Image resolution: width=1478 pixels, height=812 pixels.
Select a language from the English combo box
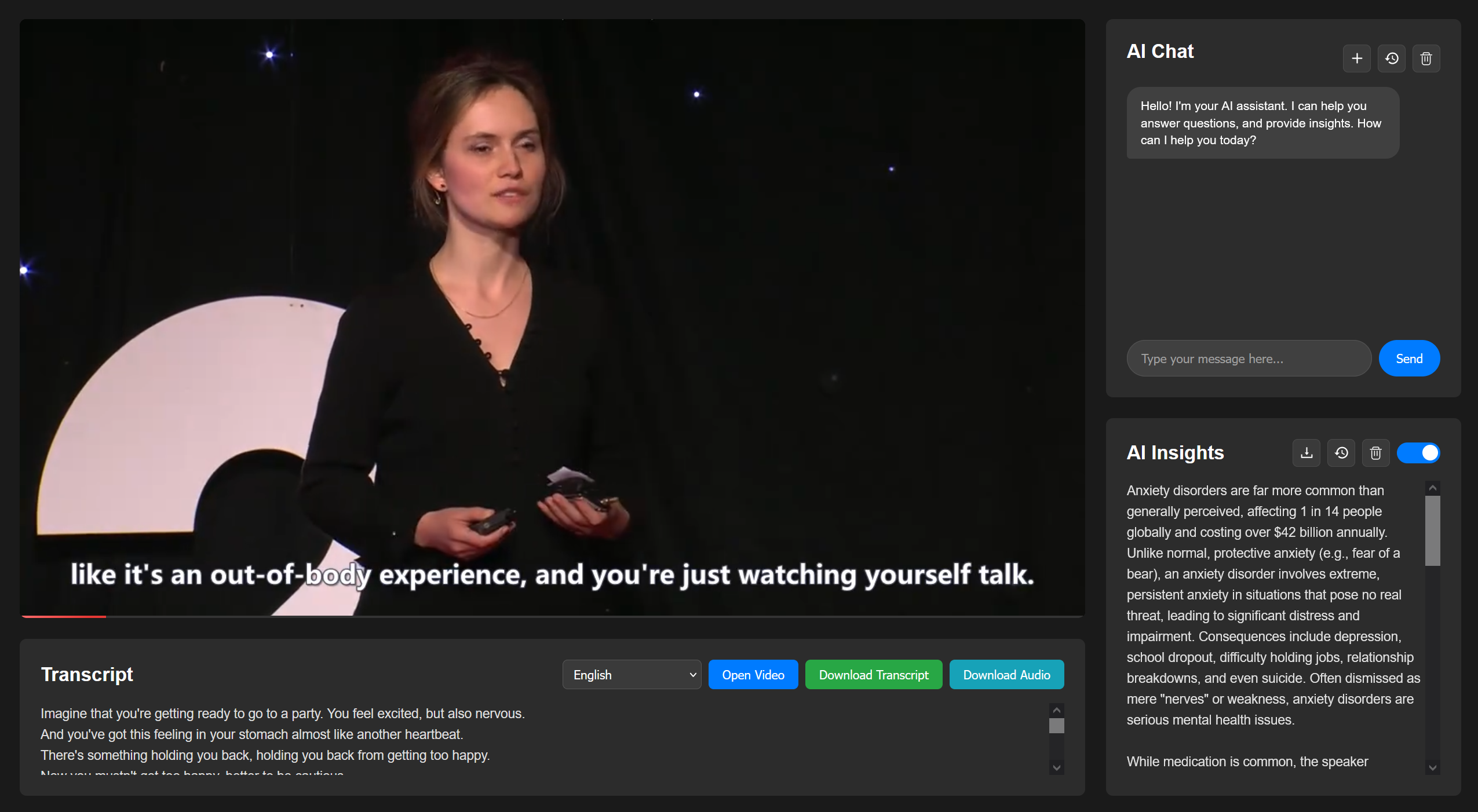pyautogui.click(x=631, y=674)
